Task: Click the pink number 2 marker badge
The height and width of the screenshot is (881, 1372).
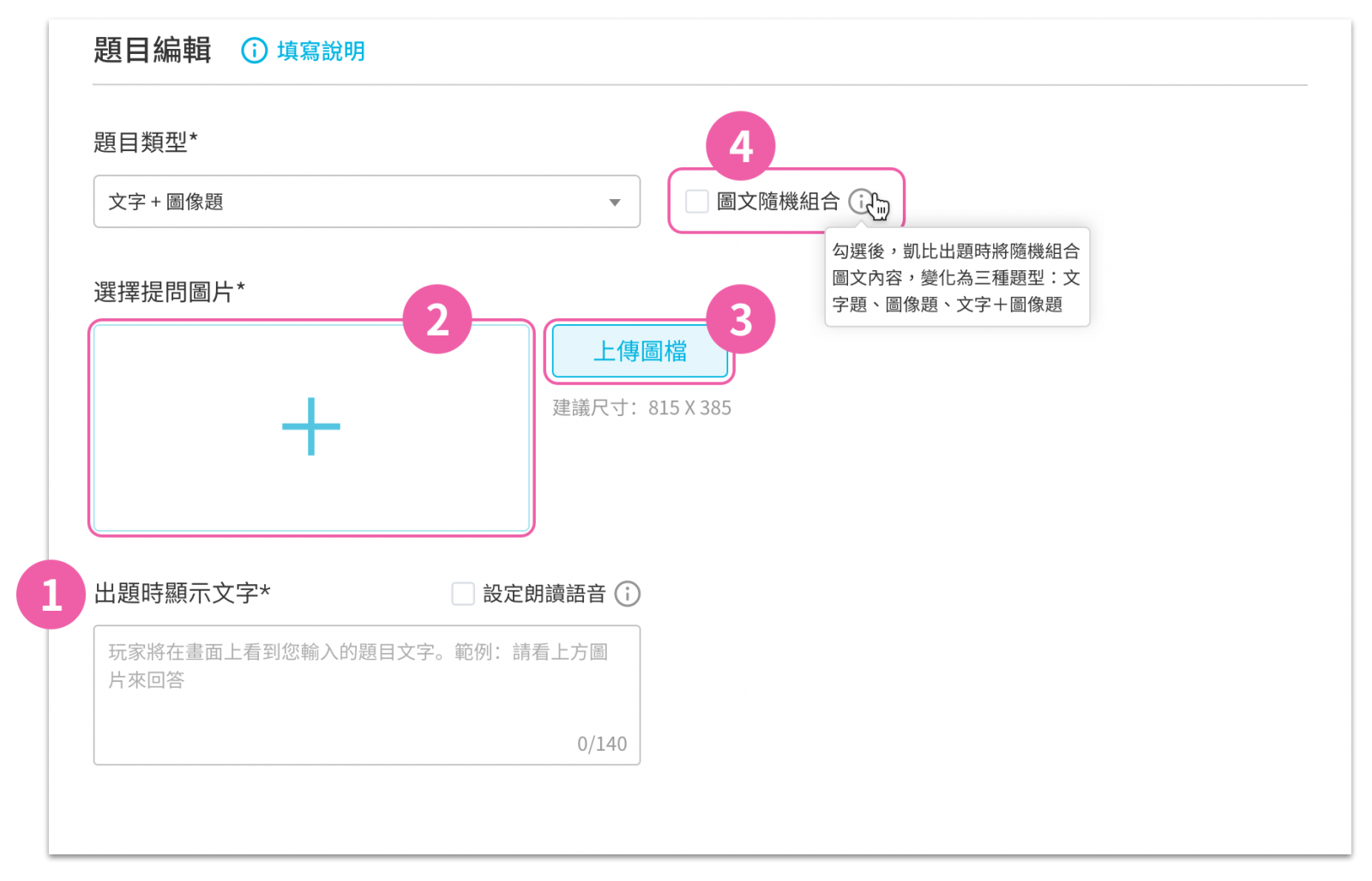Action: (437, 319)
